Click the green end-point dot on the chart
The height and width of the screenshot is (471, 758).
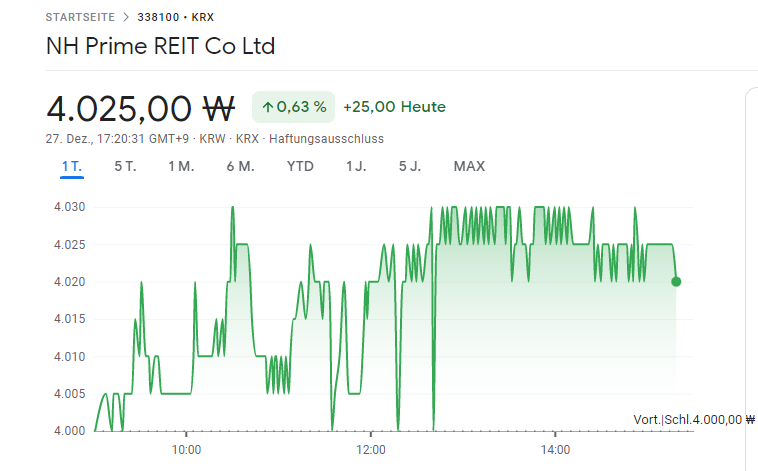click(x=676, y=281)
